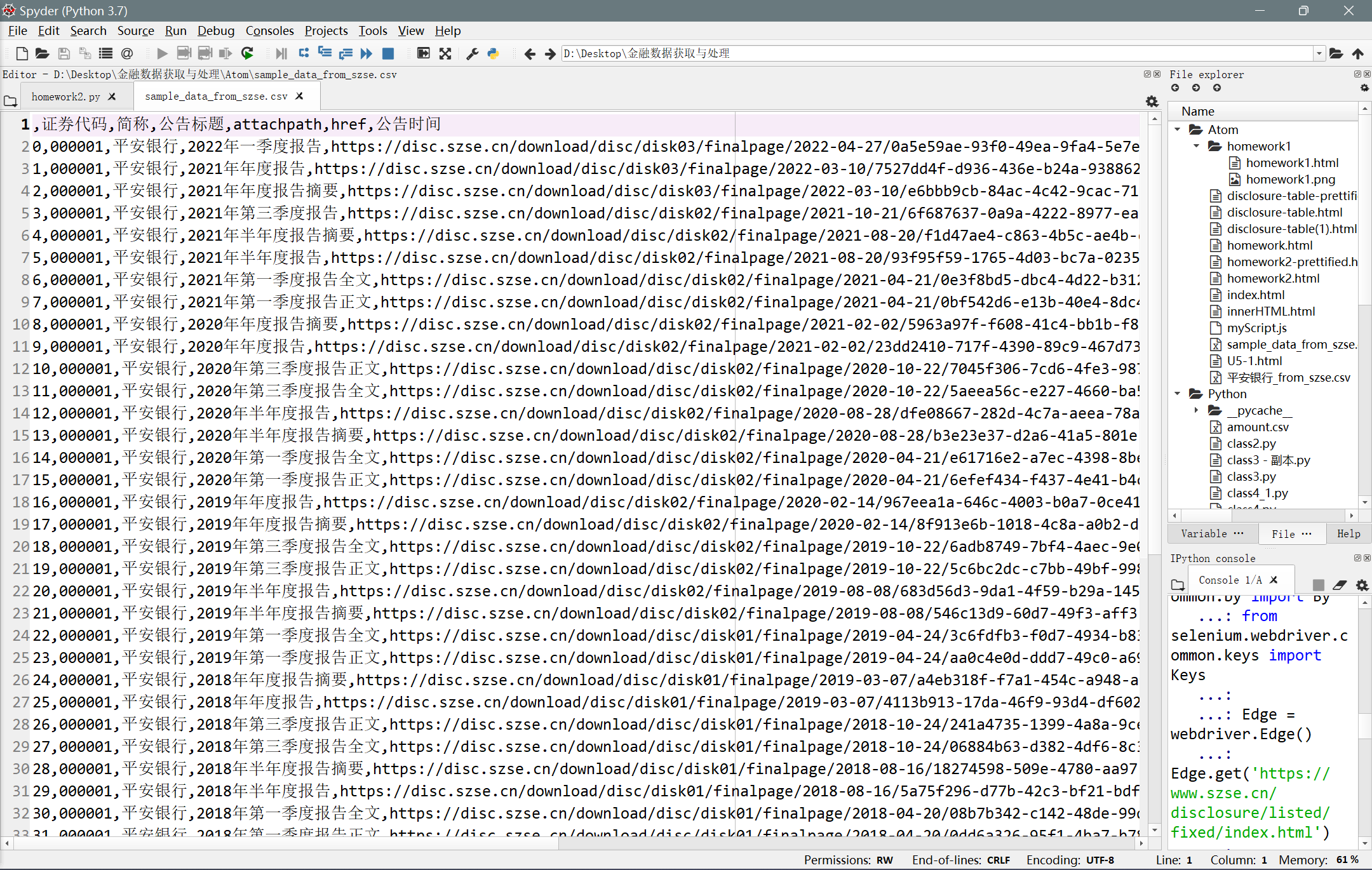Step into the function with the debug icon
Viewport: 1372px width, 870px height.
(325, 54)
